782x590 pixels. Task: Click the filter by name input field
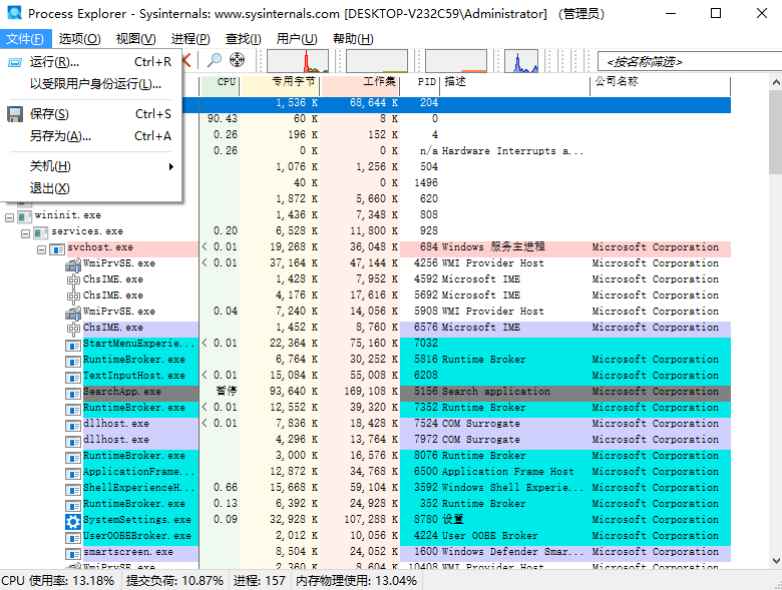tap(690, 62)
